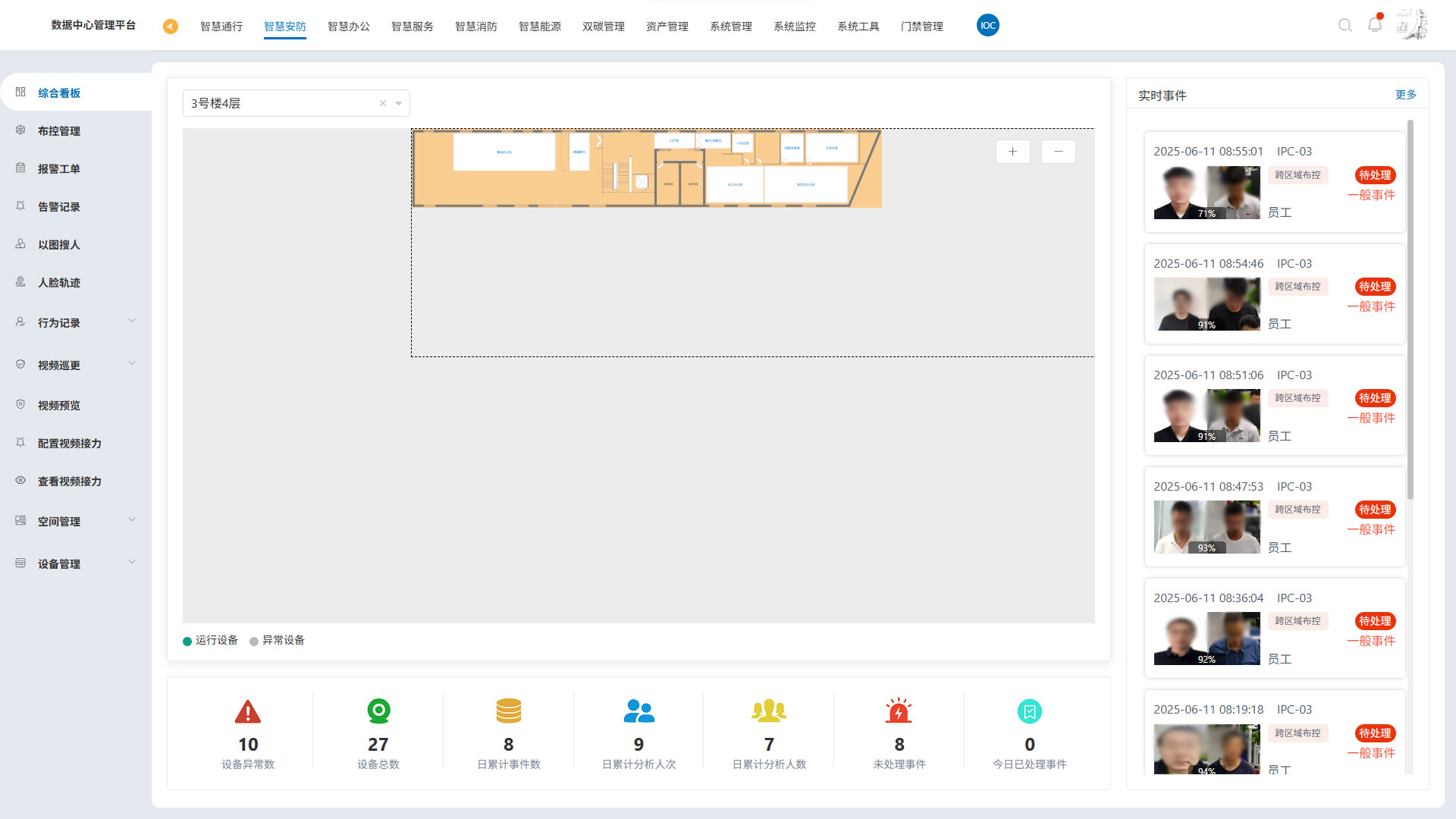
Task: Expand the 设备管理 sidebar menu
Action: (132, 563)
